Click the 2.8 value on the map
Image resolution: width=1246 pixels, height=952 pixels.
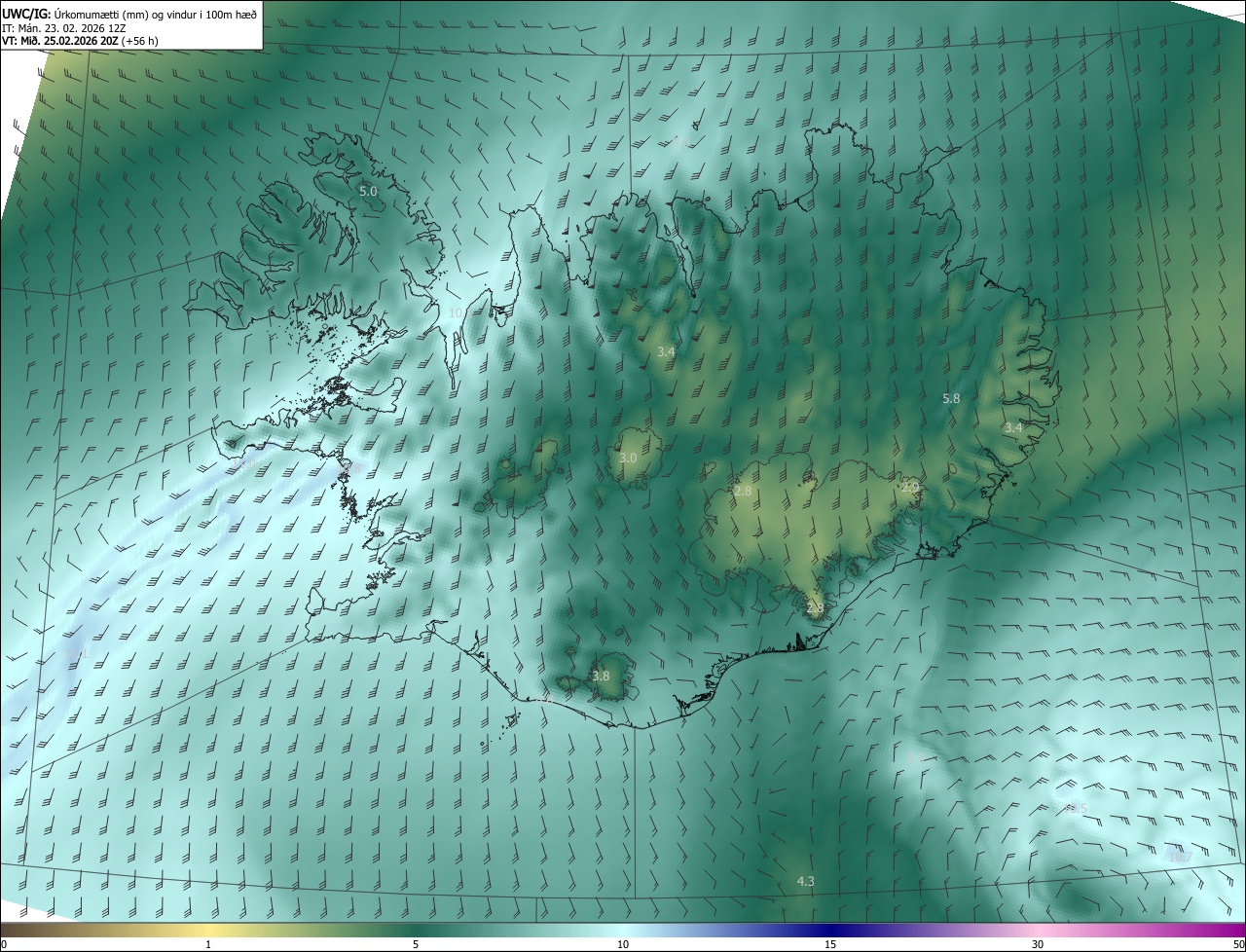(743, 492)
